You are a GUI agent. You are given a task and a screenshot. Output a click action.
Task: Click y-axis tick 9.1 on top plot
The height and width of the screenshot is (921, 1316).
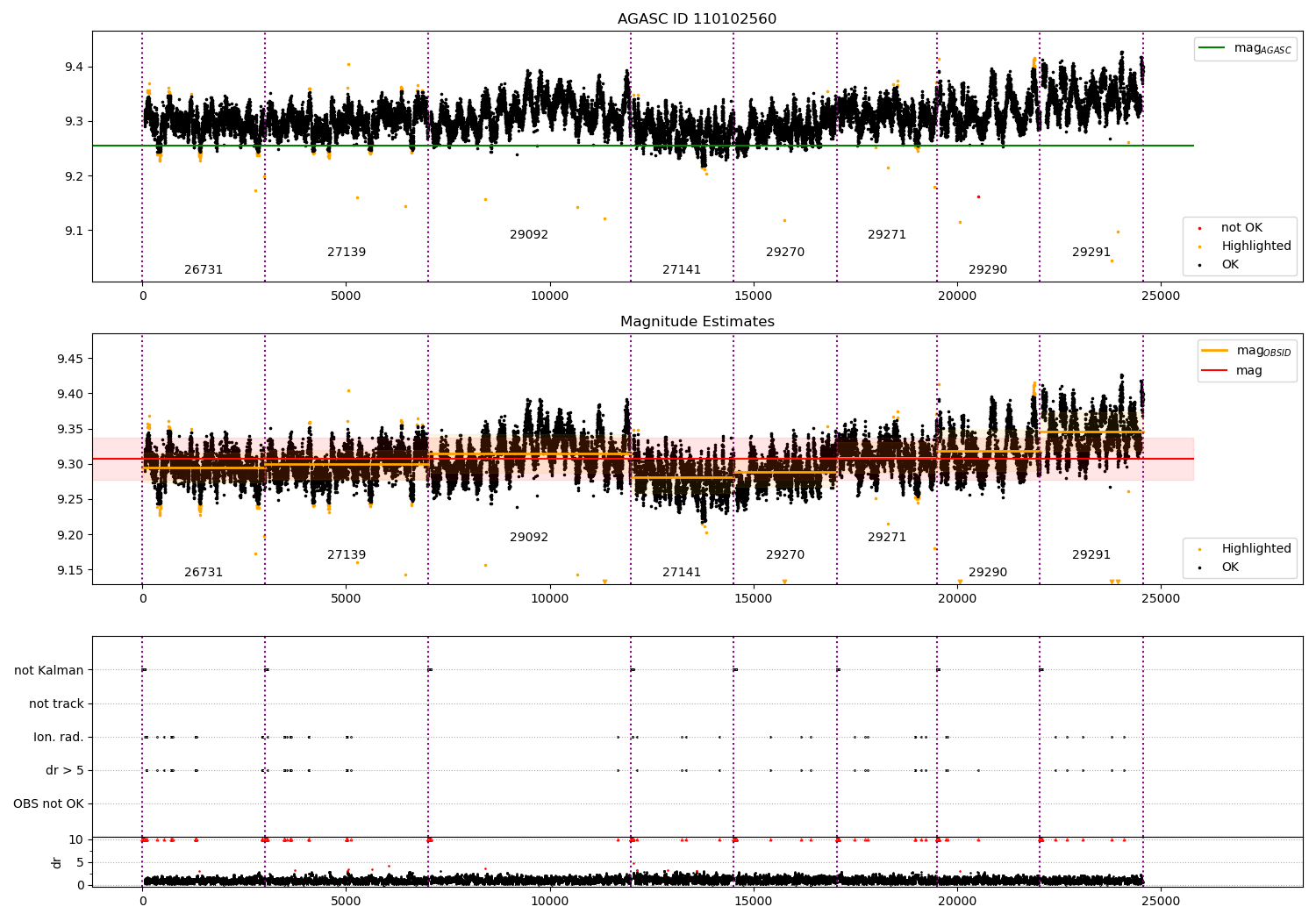tap(74, 232)
